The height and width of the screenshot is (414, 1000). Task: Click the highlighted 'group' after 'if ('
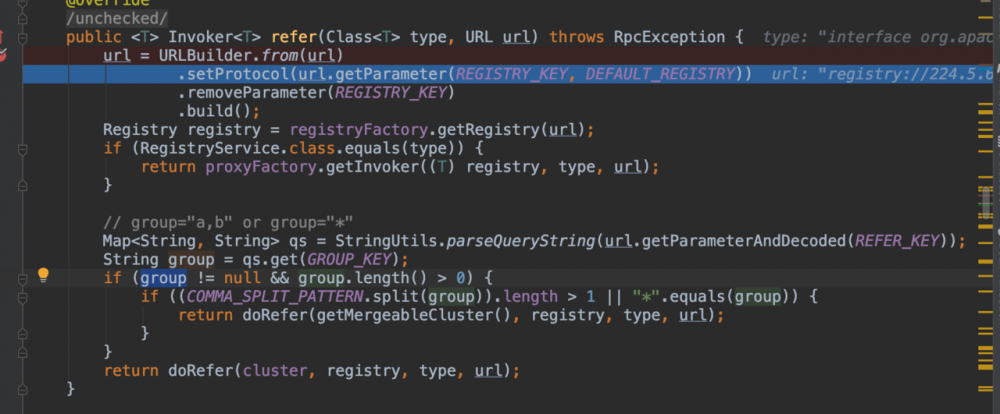click(x=163, y=278)
